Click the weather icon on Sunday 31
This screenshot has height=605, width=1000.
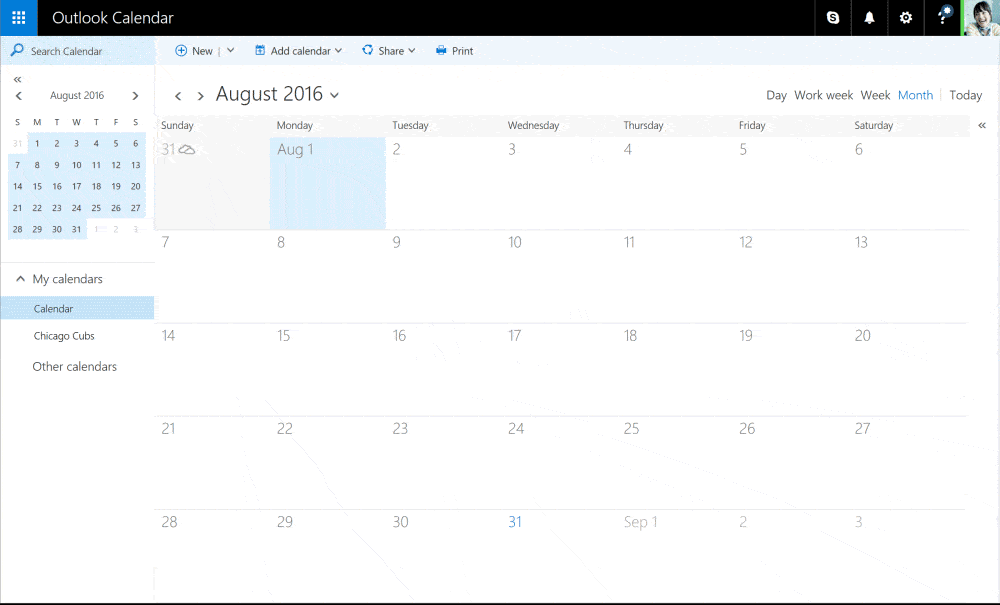click(187, 150)
